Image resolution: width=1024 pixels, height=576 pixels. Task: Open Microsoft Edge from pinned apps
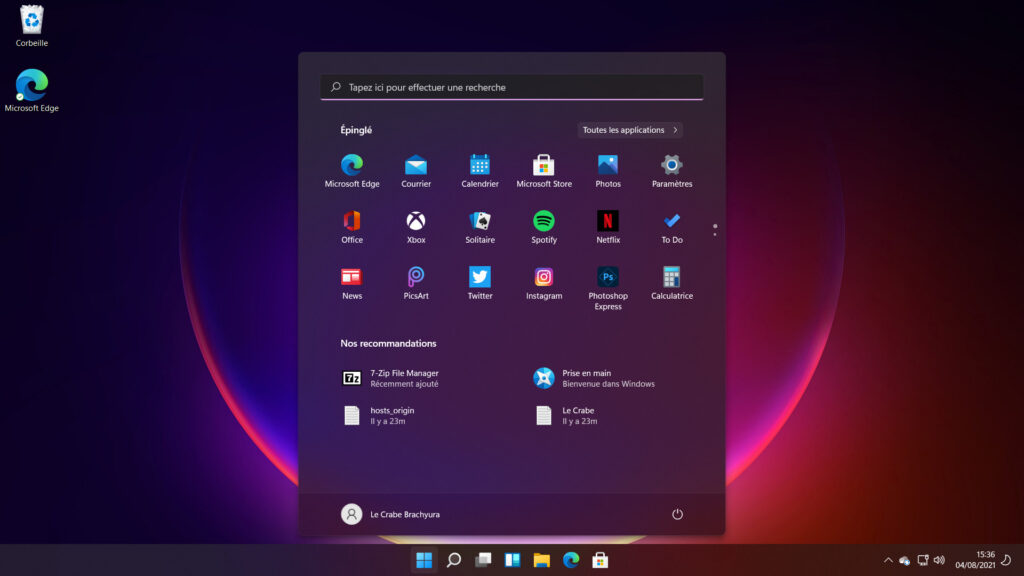352,171
